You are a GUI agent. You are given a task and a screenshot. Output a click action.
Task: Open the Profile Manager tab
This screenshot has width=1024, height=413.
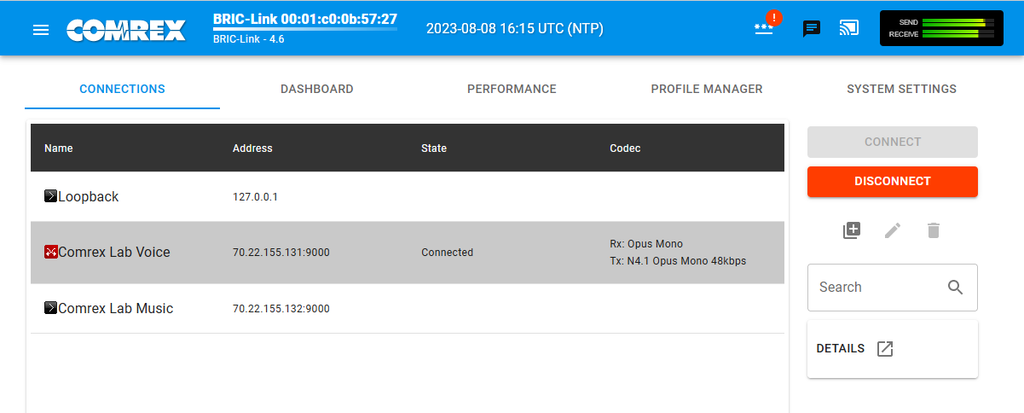tap(707, 89)
